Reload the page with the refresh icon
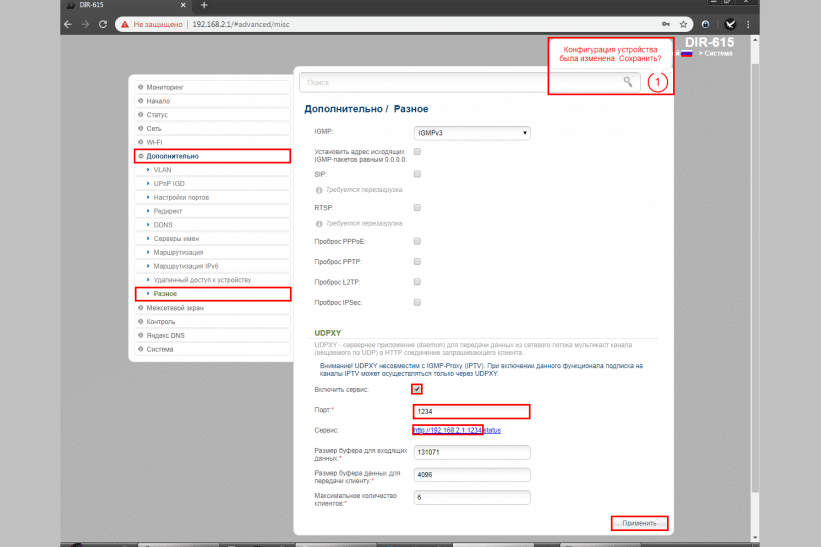The height and width of the screenshot is (547, 821). tap(102, 23)
